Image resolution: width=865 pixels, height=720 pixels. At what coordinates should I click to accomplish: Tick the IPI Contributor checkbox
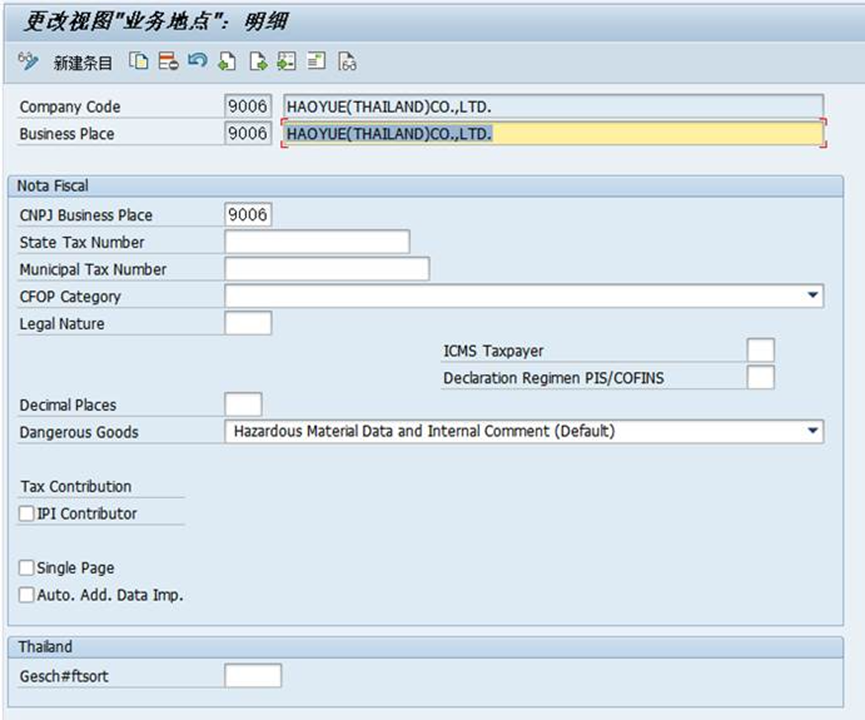coord(26,514)
